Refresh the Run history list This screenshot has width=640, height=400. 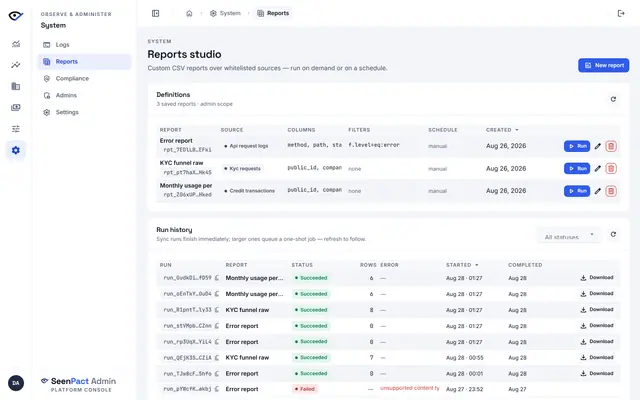(x=613, y=234)
